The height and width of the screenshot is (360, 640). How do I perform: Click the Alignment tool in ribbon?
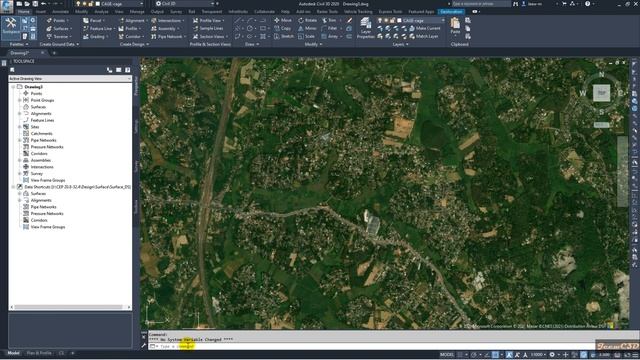(x=132, y=20)
